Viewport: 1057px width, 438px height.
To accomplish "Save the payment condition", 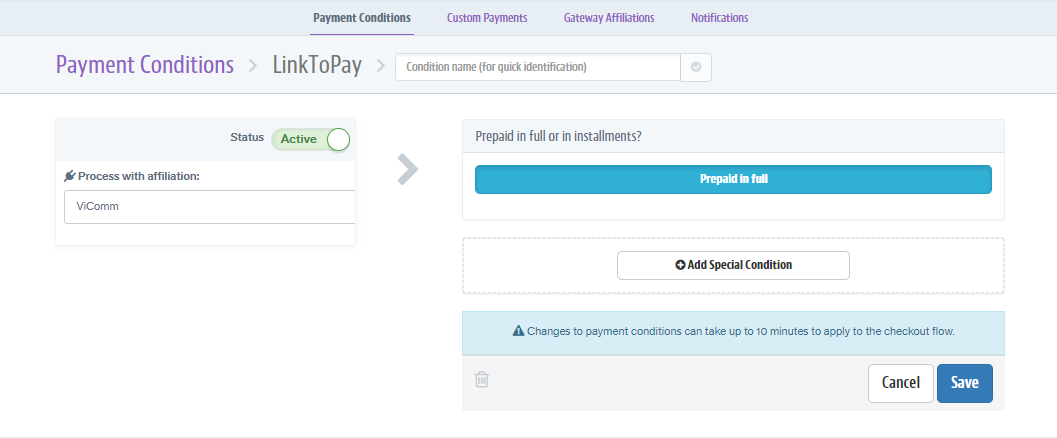I will (964, 383).
